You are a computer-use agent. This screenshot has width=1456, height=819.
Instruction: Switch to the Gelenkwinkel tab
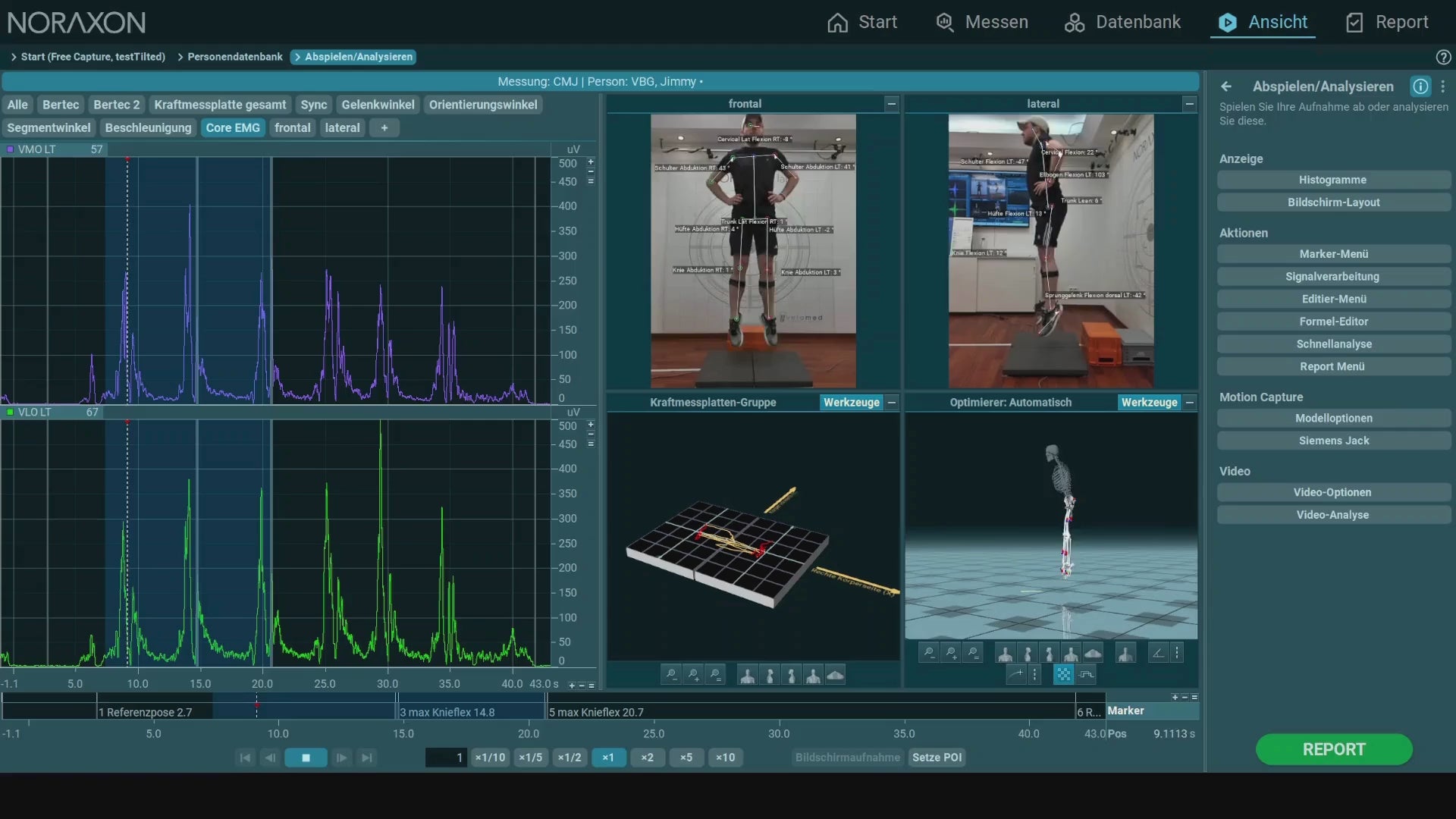point(378,105)
